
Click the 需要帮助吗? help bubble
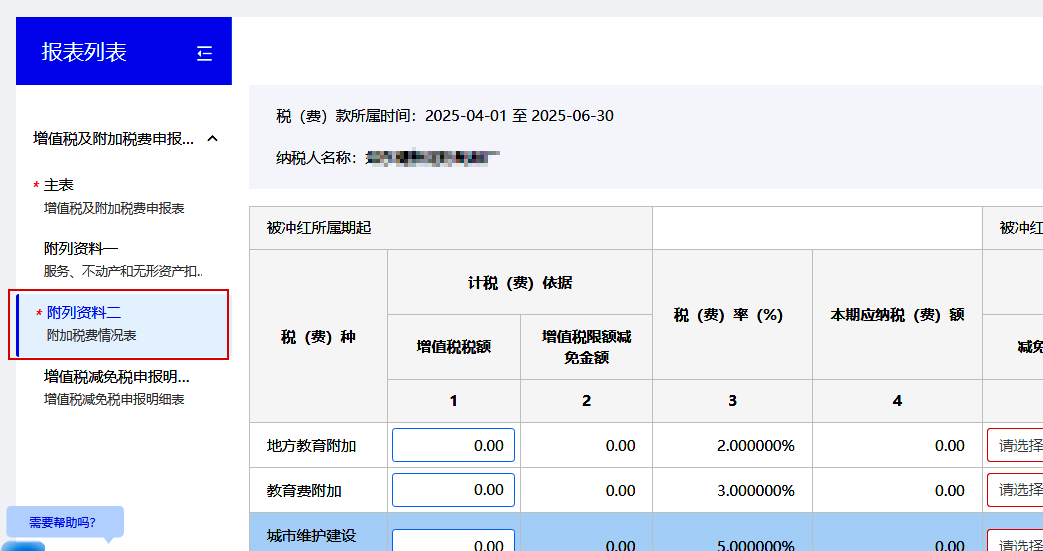click(65, 522)
